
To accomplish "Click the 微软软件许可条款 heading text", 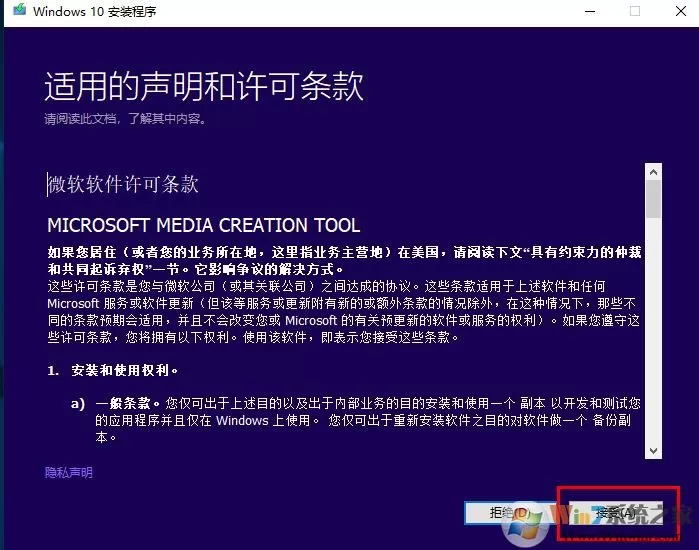I will point(123,184).
